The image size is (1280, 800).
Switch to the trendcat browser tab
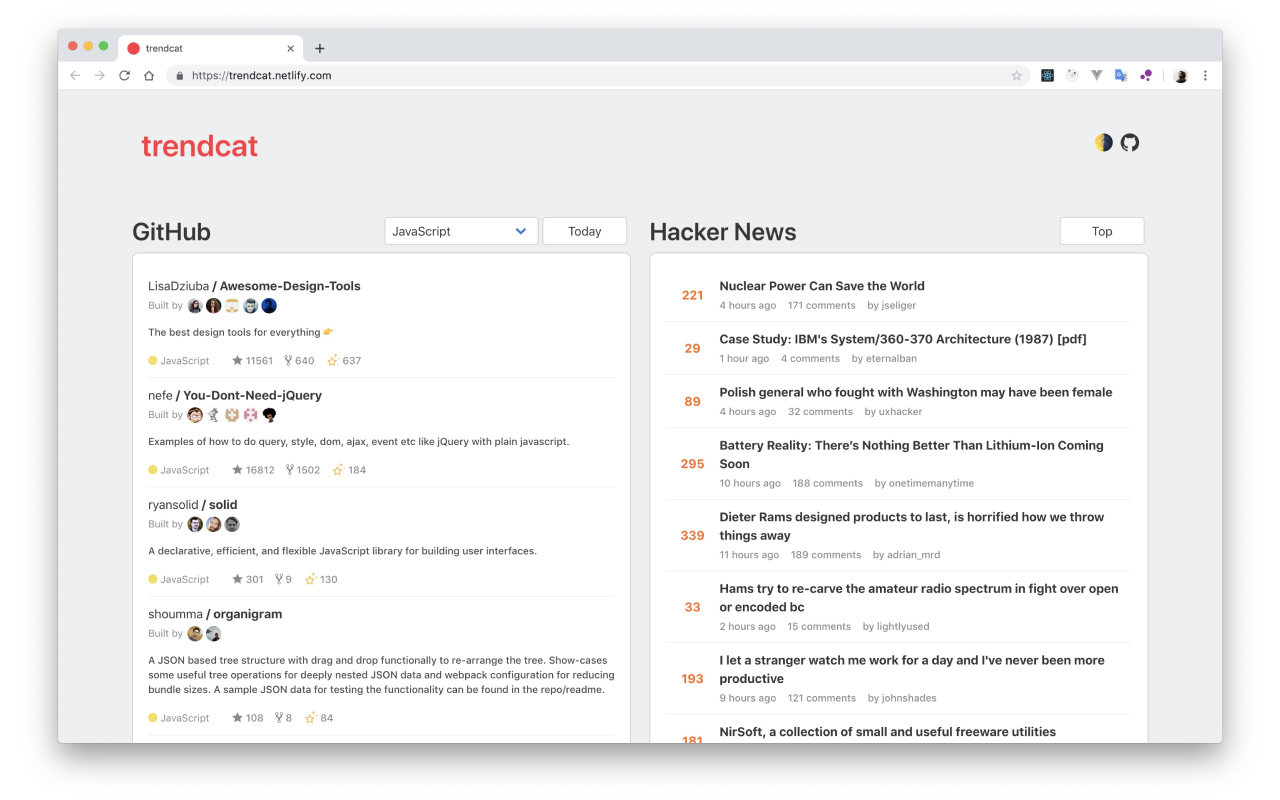point(200,47)
